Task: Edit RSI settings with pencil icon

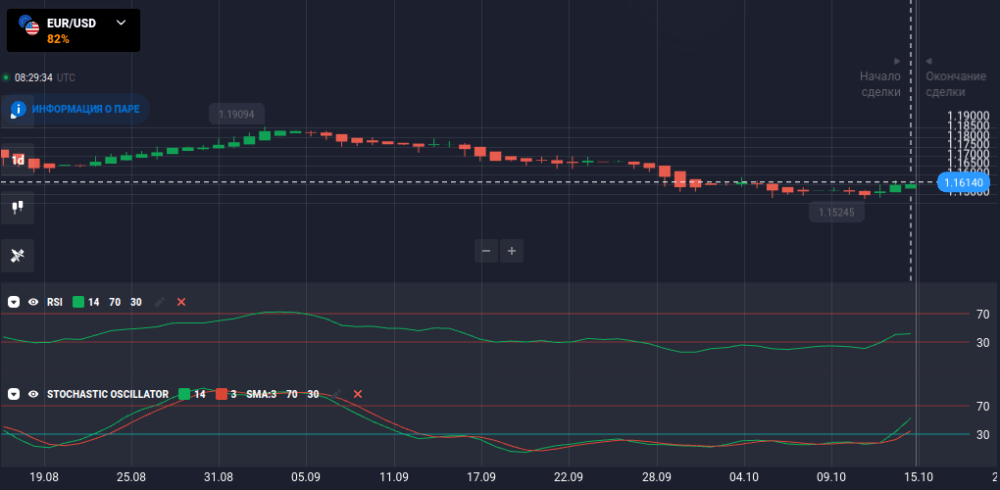Action: (x=160, y=302)
